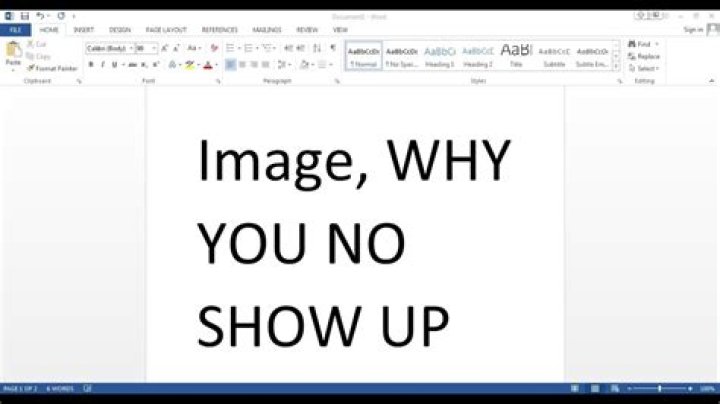Select the Format Painter tool
This screenshot has width=720, height=404.
point(52,68)
